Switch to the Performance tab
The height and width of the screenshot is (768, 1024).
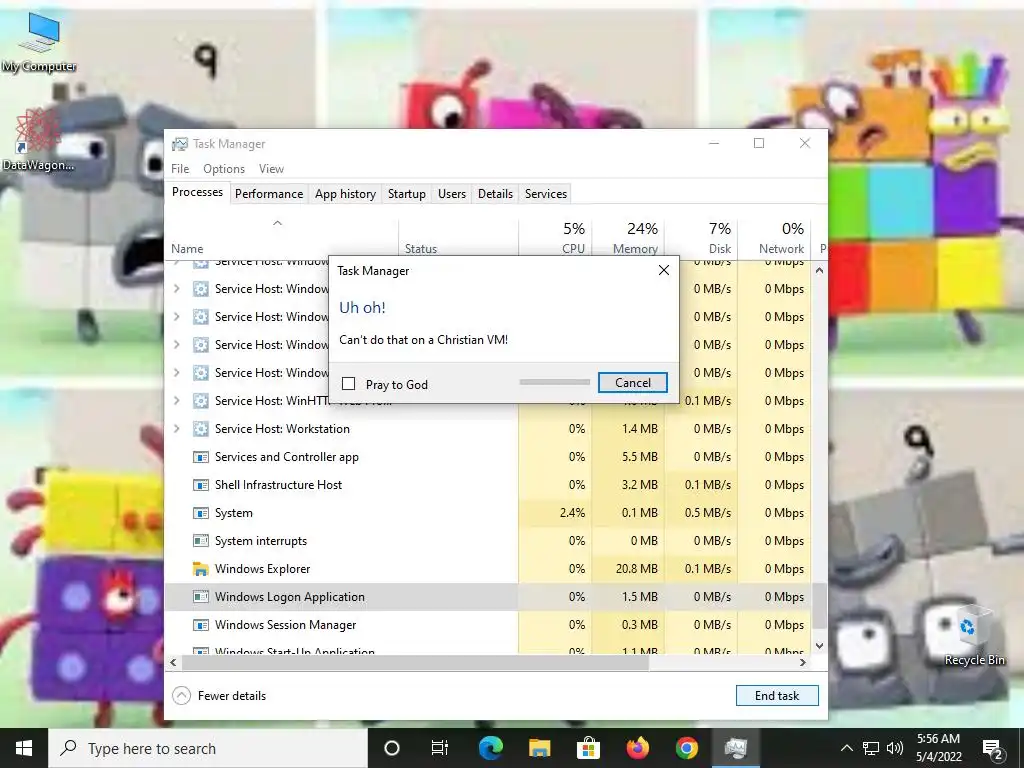point(269,194)
